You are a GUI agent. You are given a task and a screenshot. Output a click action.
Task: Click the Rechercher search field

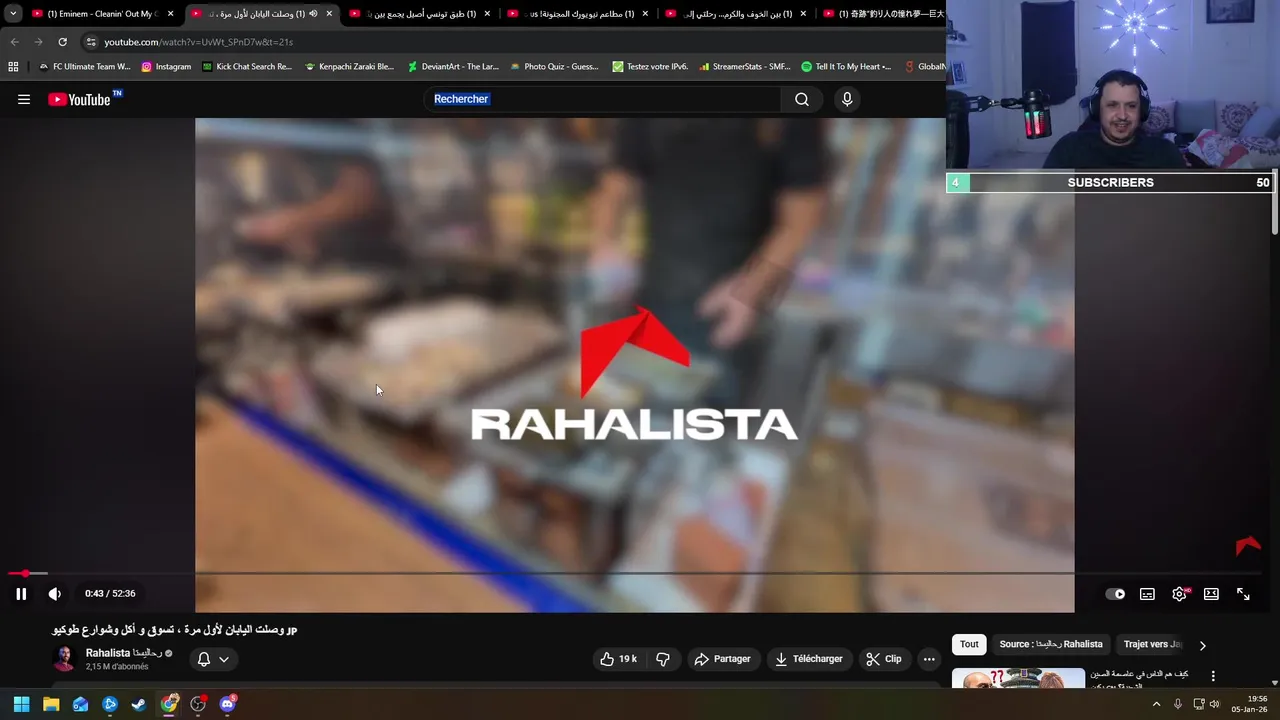click(602, 99)
